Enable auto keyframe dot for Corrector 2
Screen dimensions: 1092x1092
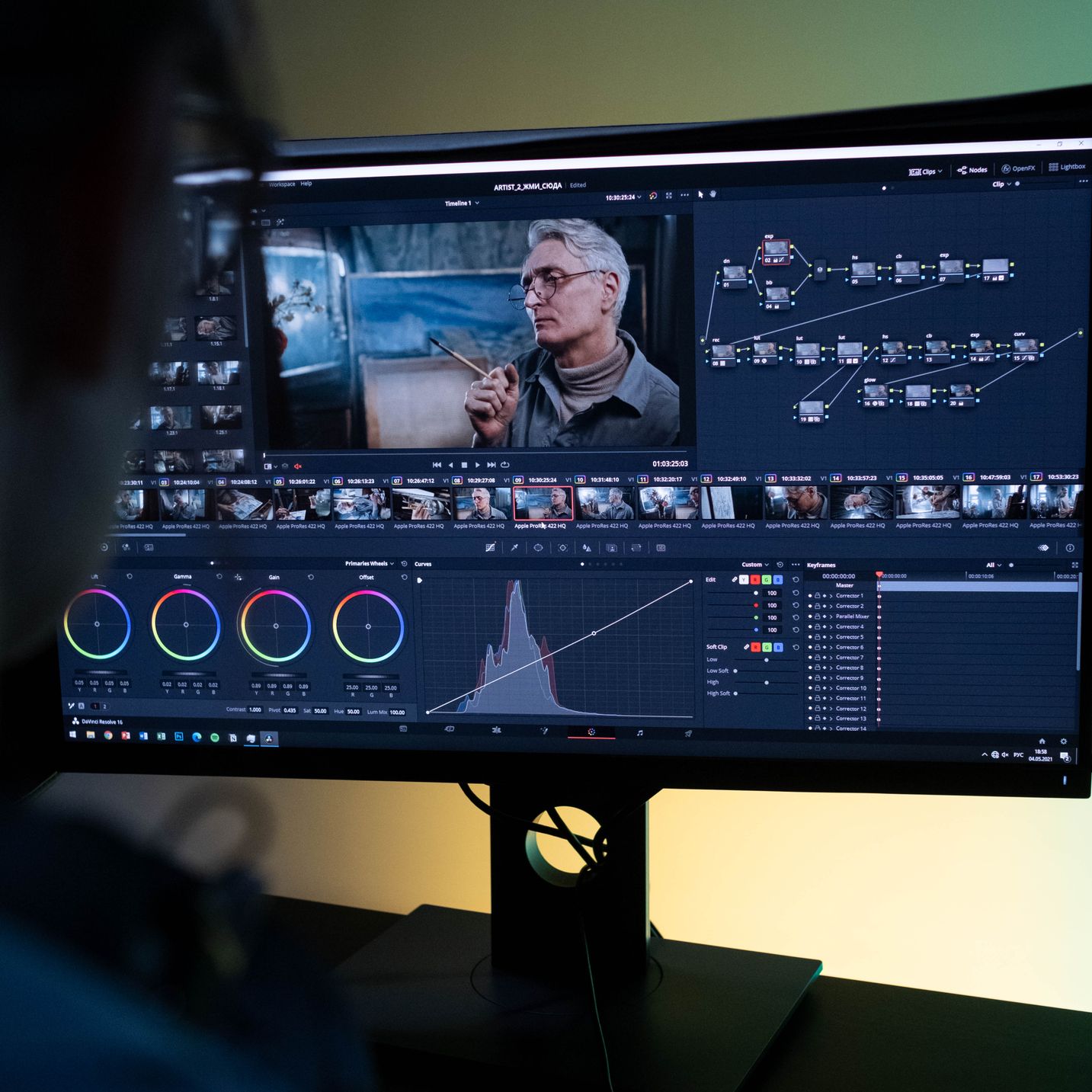click(825, 606)
